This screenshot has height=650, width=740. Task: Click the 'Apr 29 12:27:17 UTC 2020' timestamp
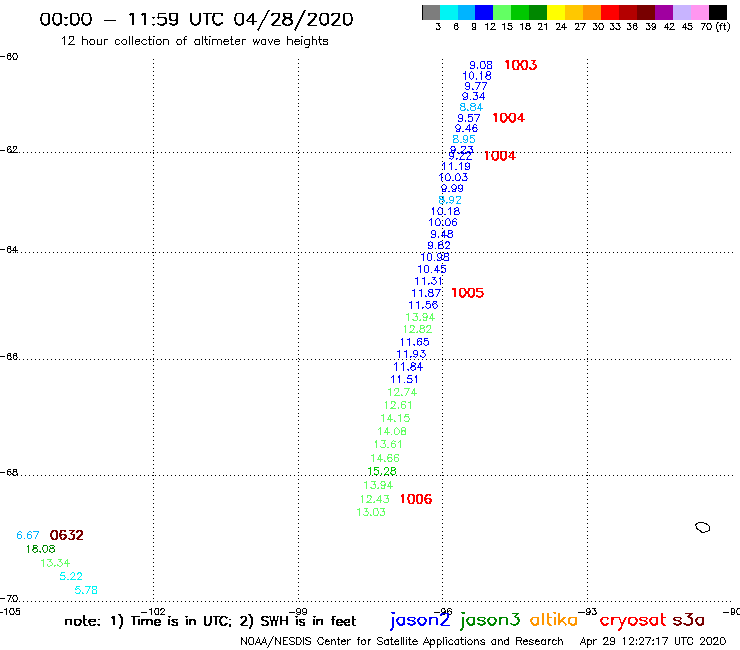tap(653, 641)
